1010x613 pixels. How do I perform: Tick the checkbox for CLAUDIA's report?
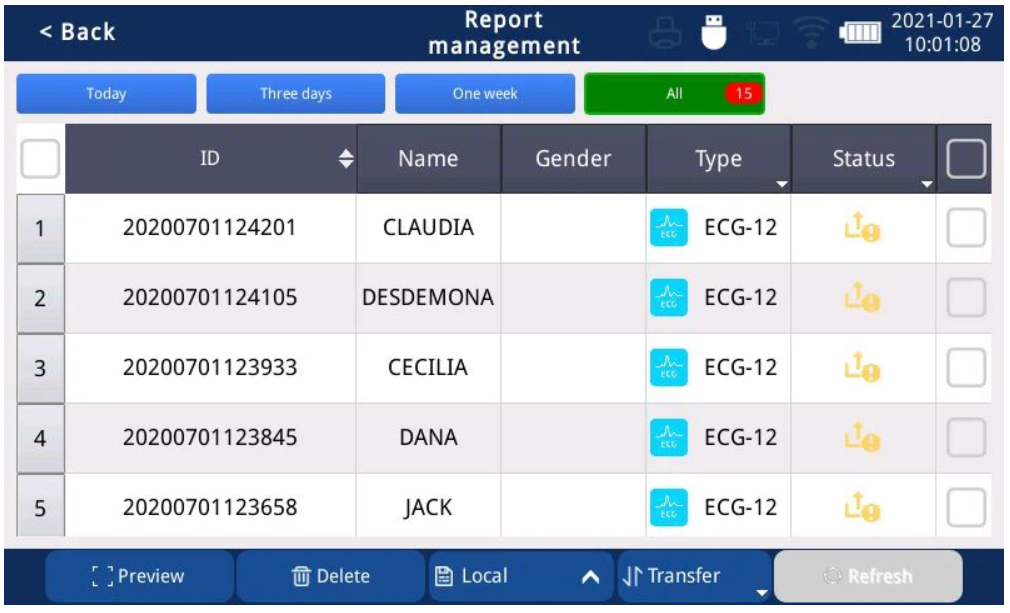pyautogui.click(x=966, y=228)
